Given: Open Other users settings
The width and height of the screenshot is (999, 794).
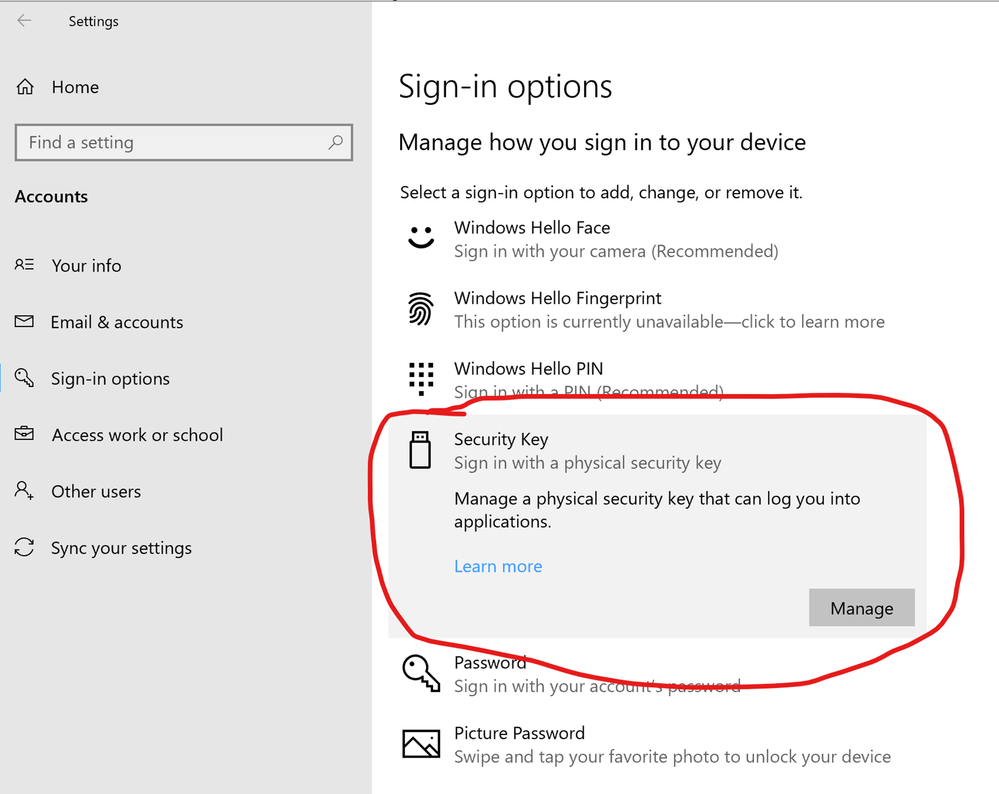Looking at the screenshot, I should click(x=96, y=491).
